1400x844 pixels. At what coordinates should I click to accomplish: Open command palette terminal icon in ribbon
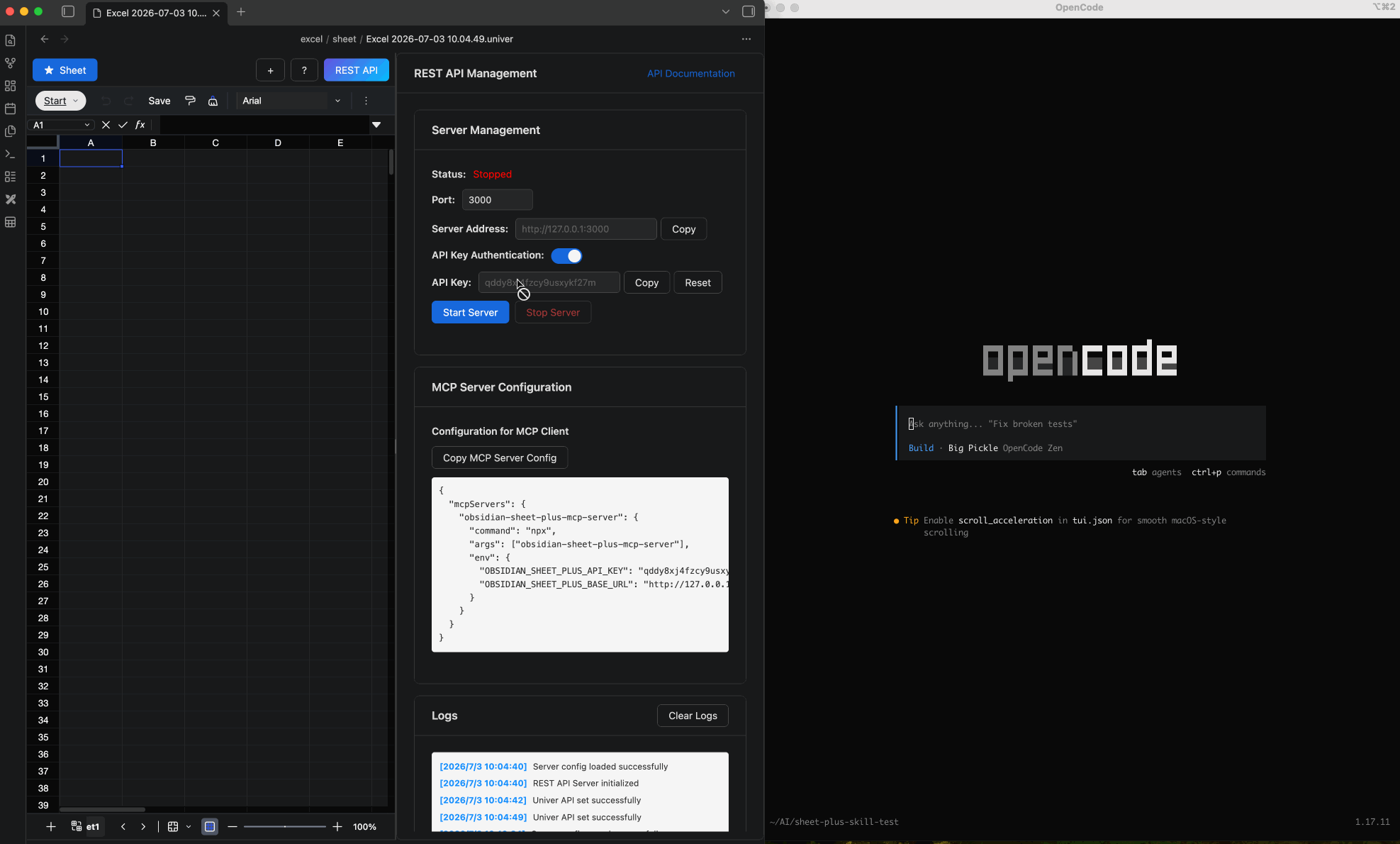coord(11,154)
